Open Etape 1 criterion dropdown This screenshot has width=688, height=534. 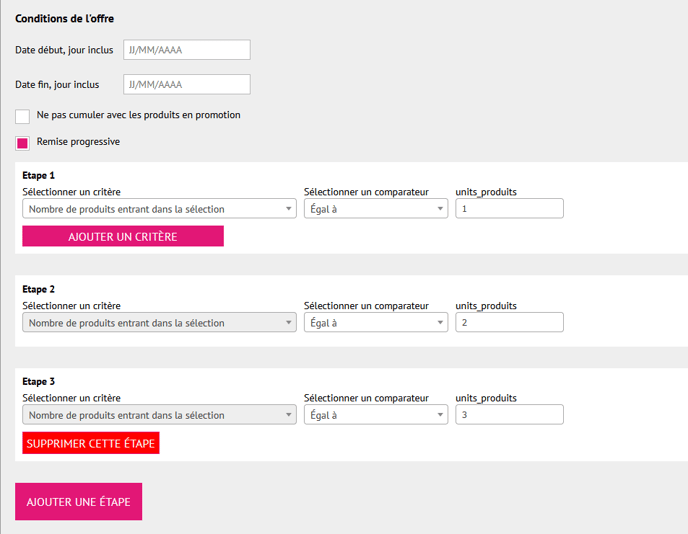coord(159,209)
